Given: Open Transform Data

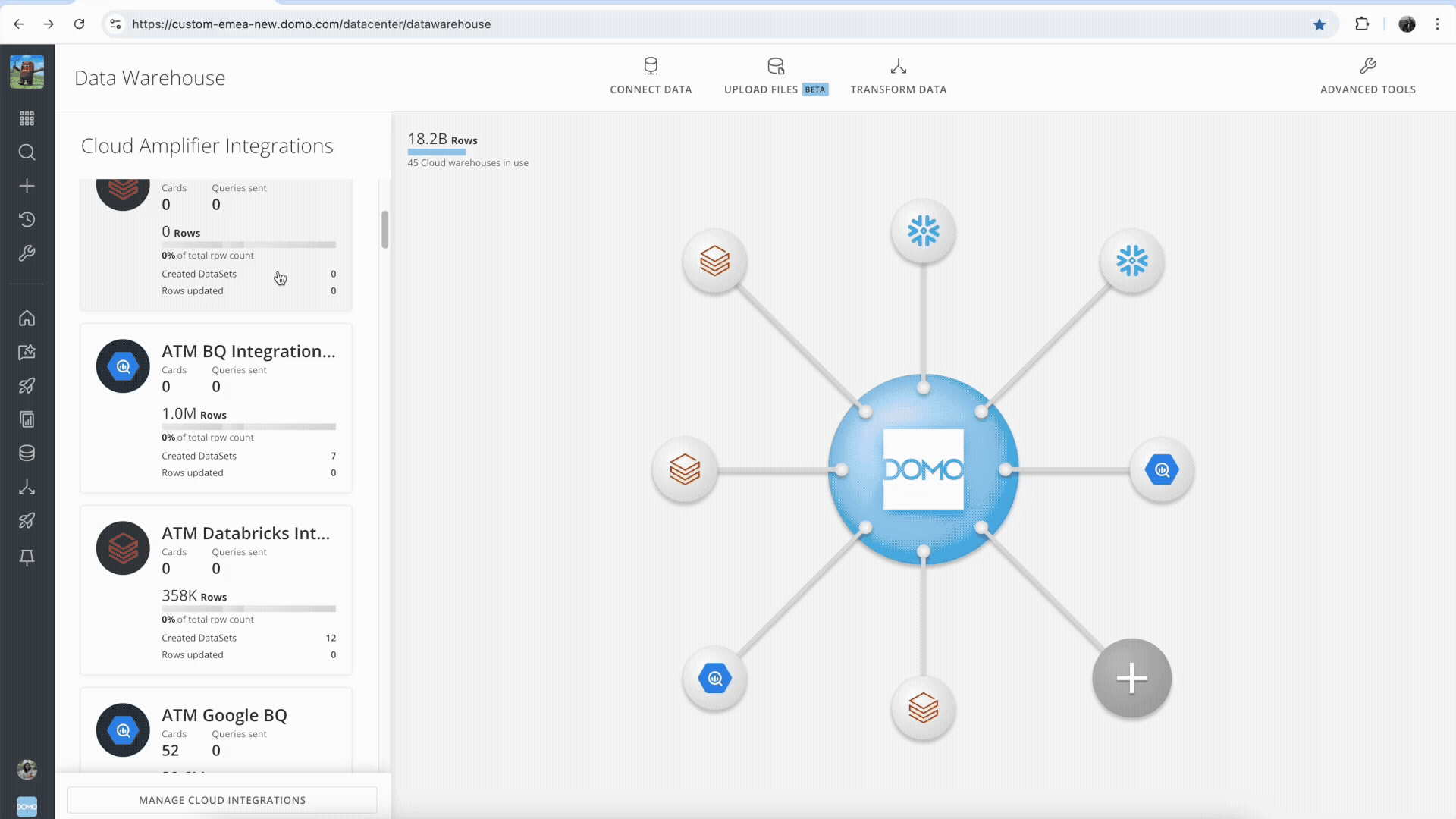Looking at the screenshot, I should point(899,76).
